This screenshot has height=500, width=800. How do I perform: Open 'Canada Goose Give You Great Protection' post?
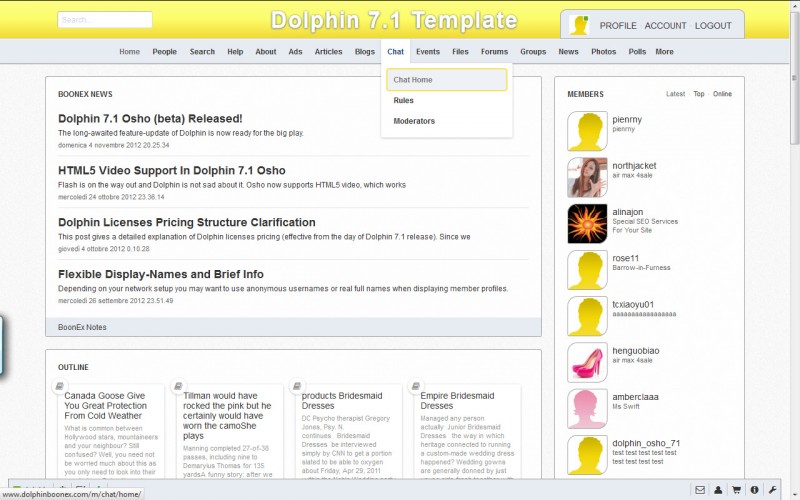coord(106,406)
